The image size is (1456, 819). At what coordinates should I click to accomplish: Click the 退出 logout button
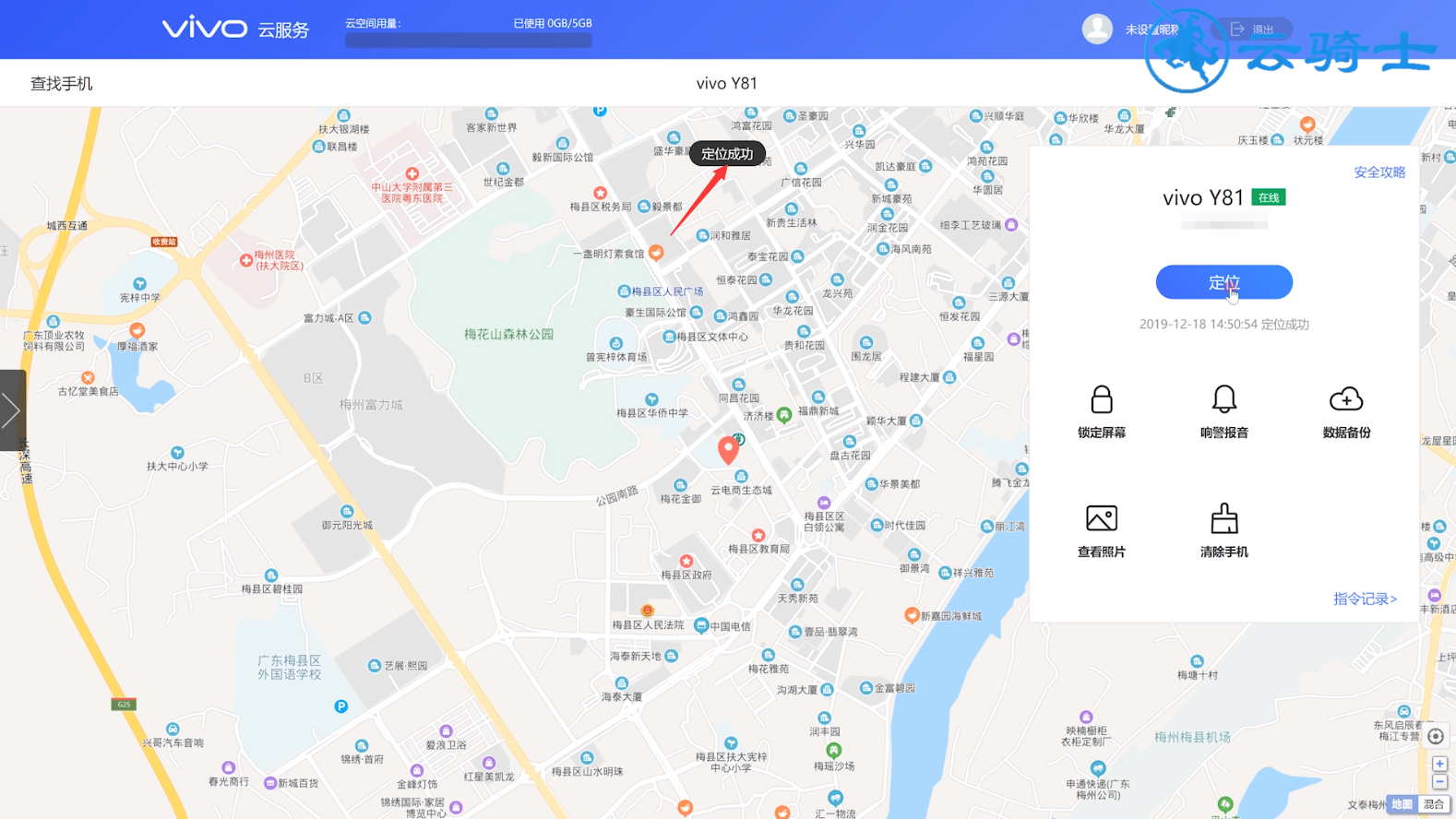1253,30
